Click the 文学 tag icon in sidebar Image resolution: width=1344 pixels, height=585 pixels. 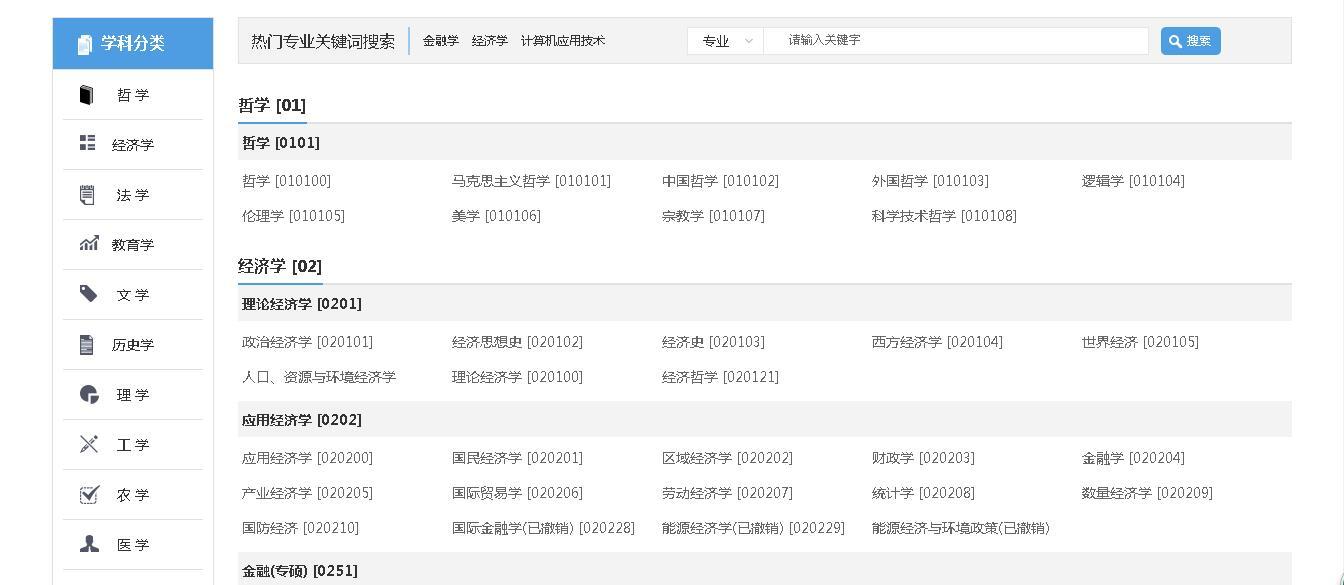pyautogui.click(x=88, y=294)
